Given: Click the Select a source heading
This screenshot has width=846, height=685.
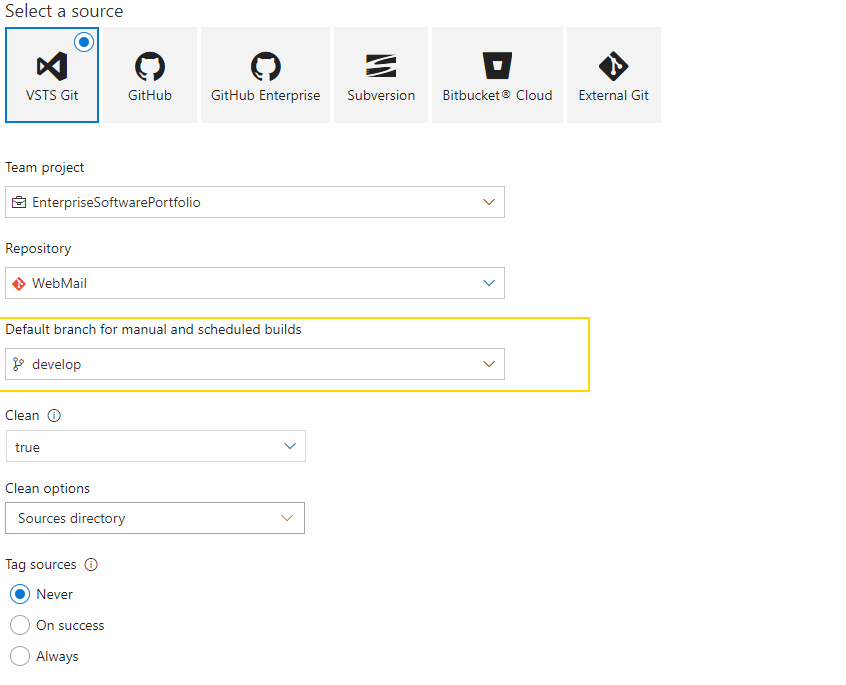Looking at the screenshot, I should tap(64, 11).
